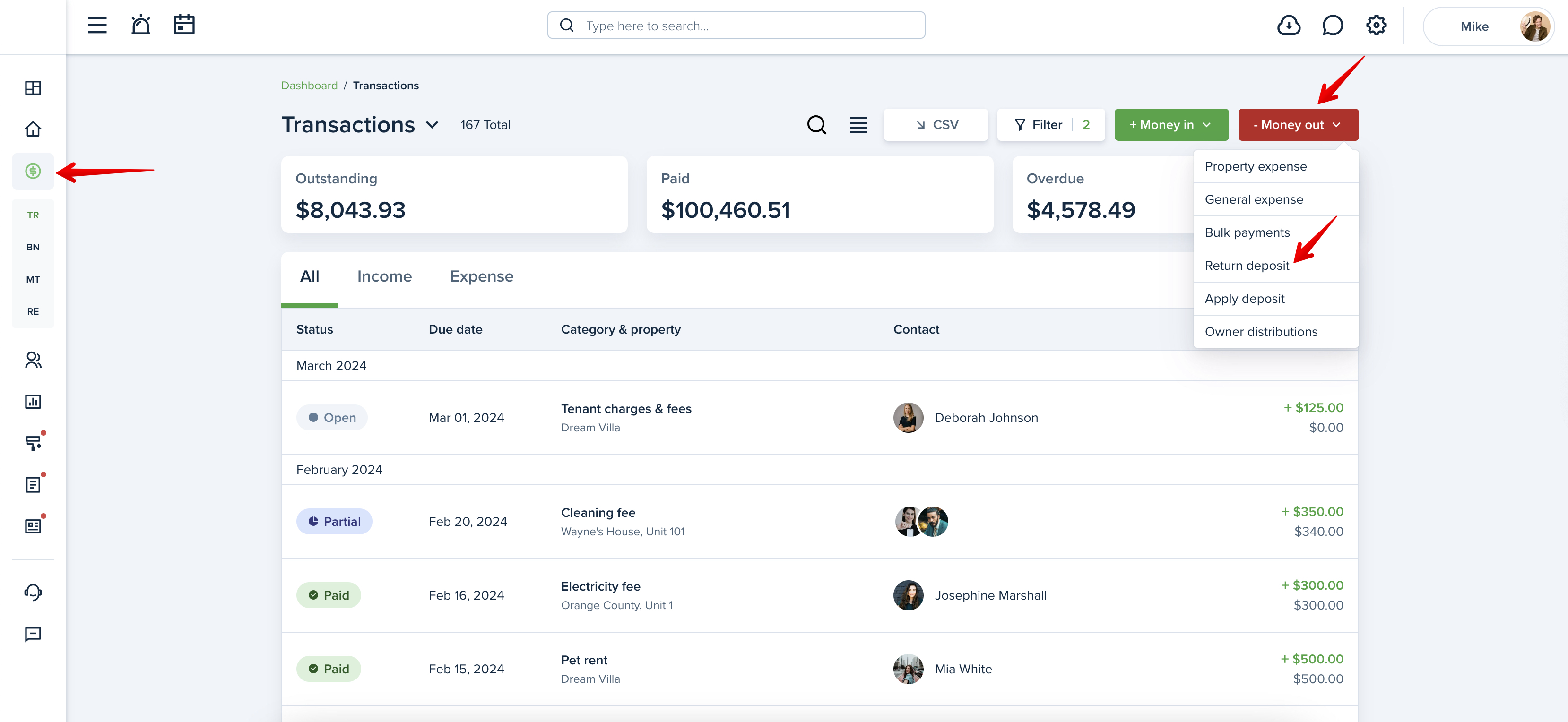
Task: Select Apply deposit menu entry
Action: tap(1276, 299)
